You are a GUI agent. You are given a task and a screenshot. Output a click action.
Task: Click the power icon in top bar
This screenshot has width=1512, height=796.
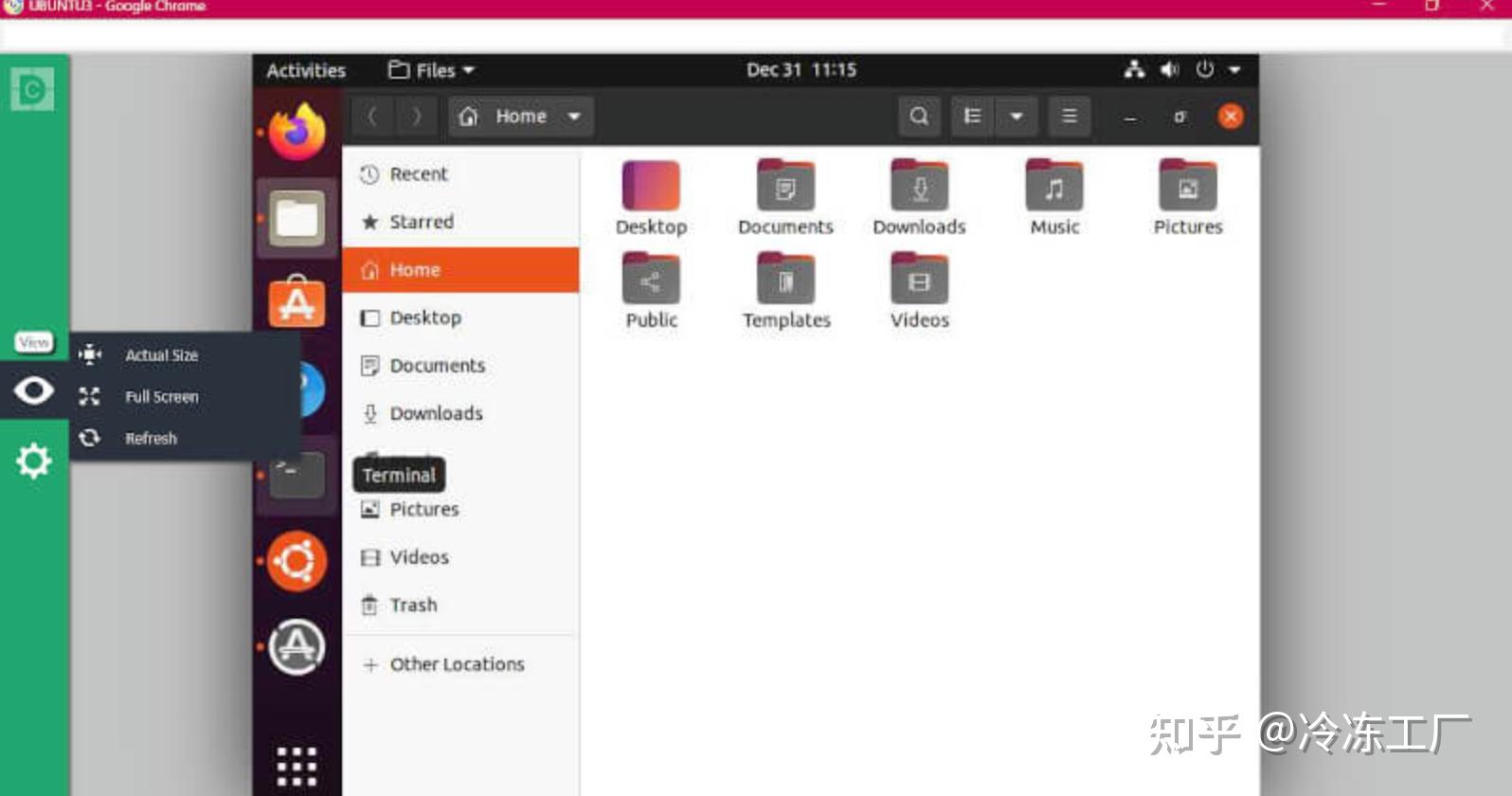1204,69
